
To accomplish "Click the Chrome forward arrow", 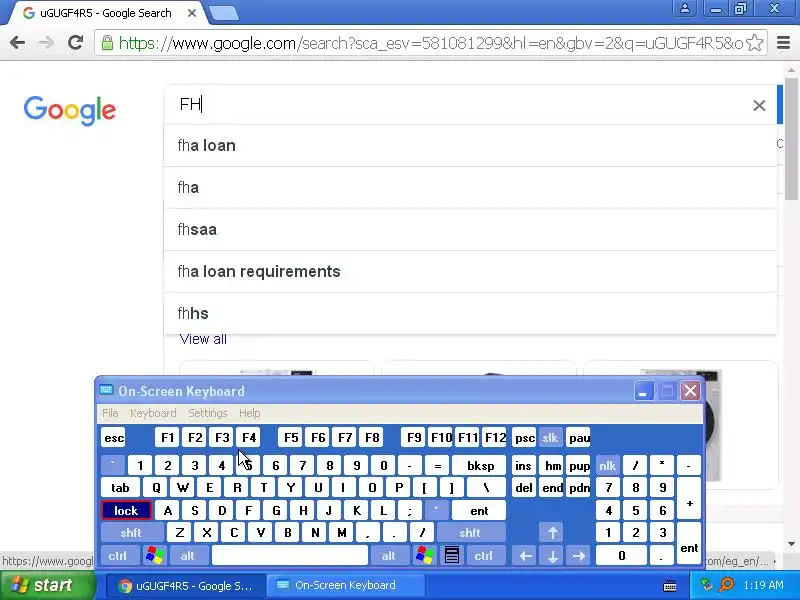I will (46, 43).
